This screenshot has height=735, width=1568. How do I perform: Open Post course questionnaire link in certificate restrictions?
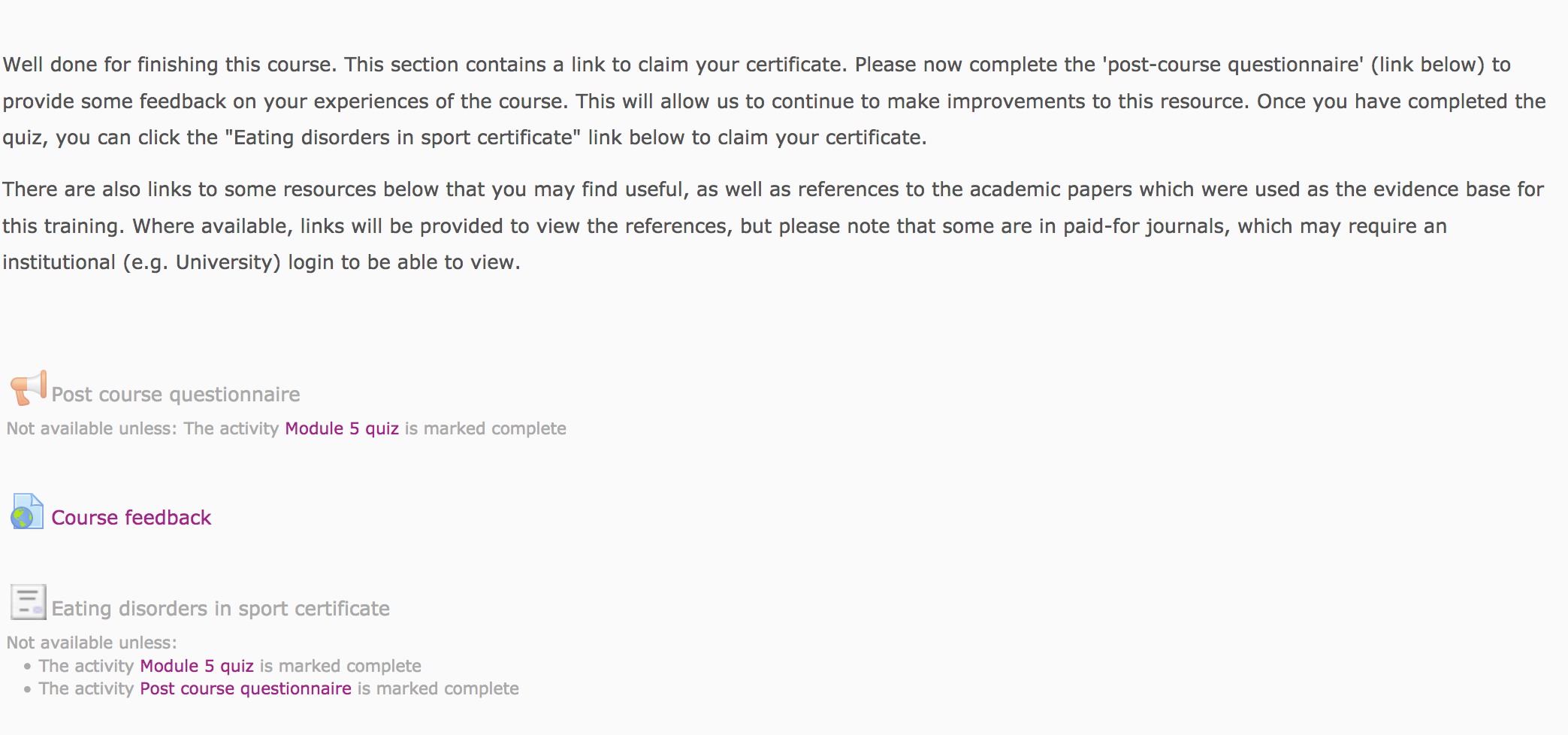[x=246, y=688]
